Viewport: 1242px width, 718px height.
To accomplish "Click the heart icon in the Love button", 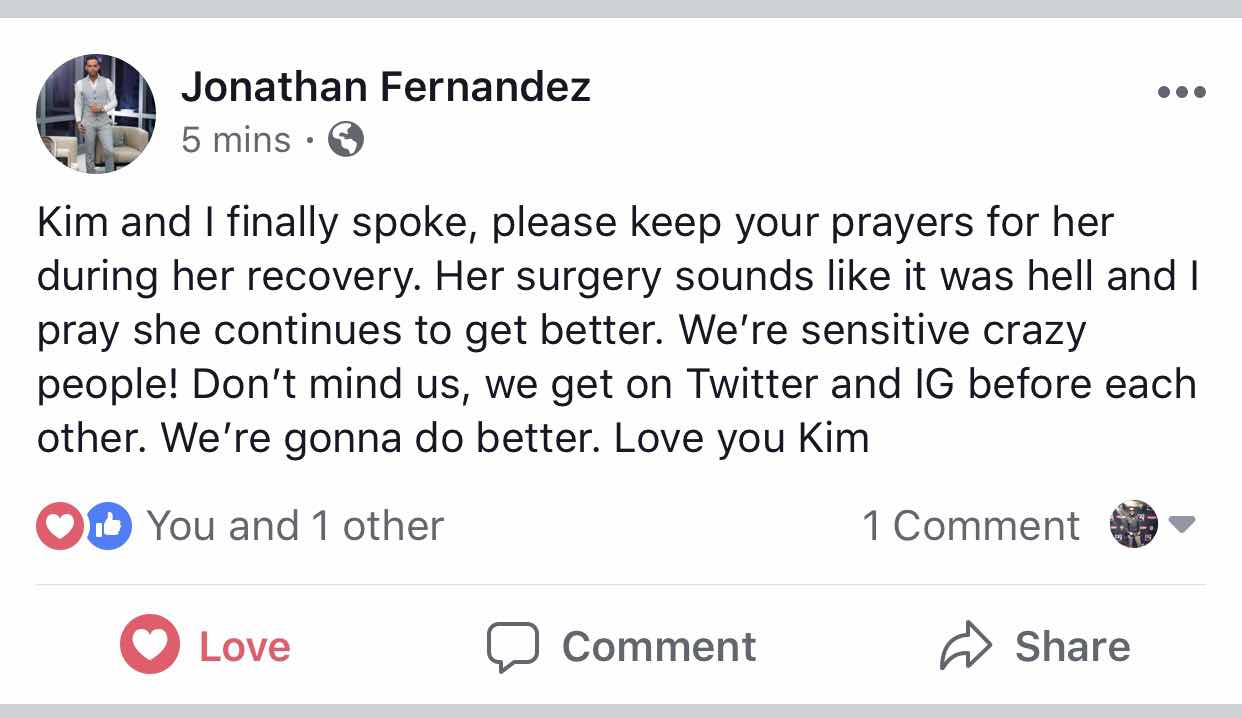I will [150, 646].
